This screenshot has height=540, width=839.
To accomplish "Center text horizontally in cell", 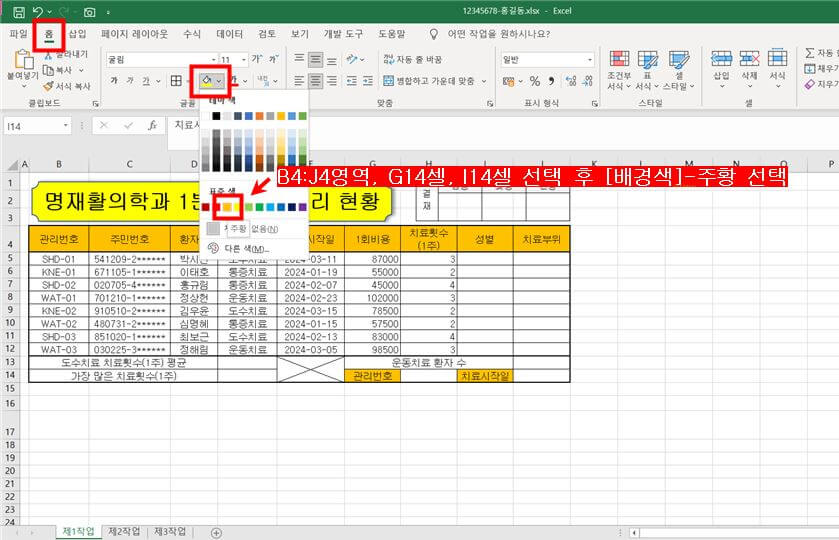I will [x=316, y=81].
